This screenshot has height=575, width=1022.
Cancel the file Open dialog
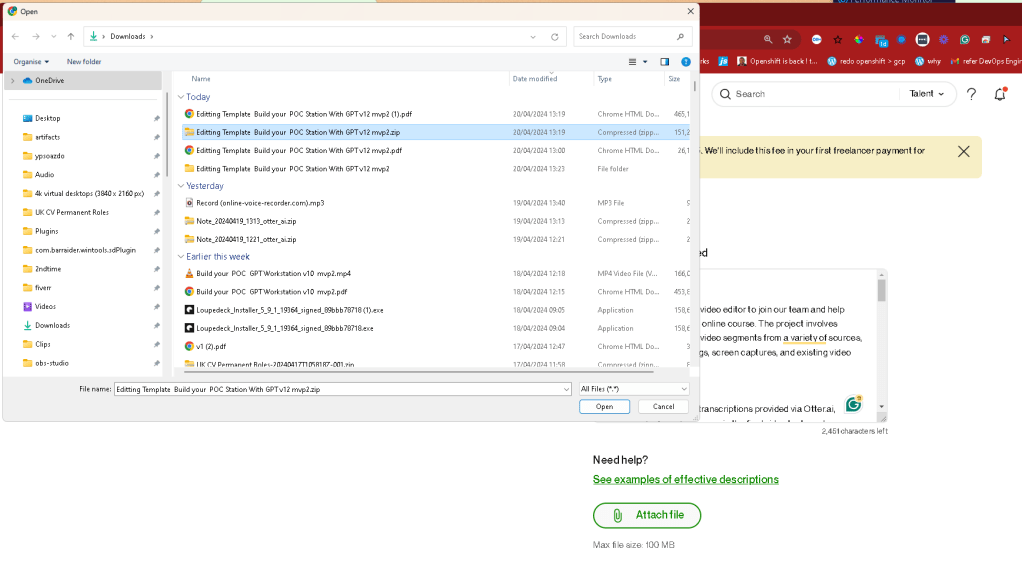tap(664, 407)
